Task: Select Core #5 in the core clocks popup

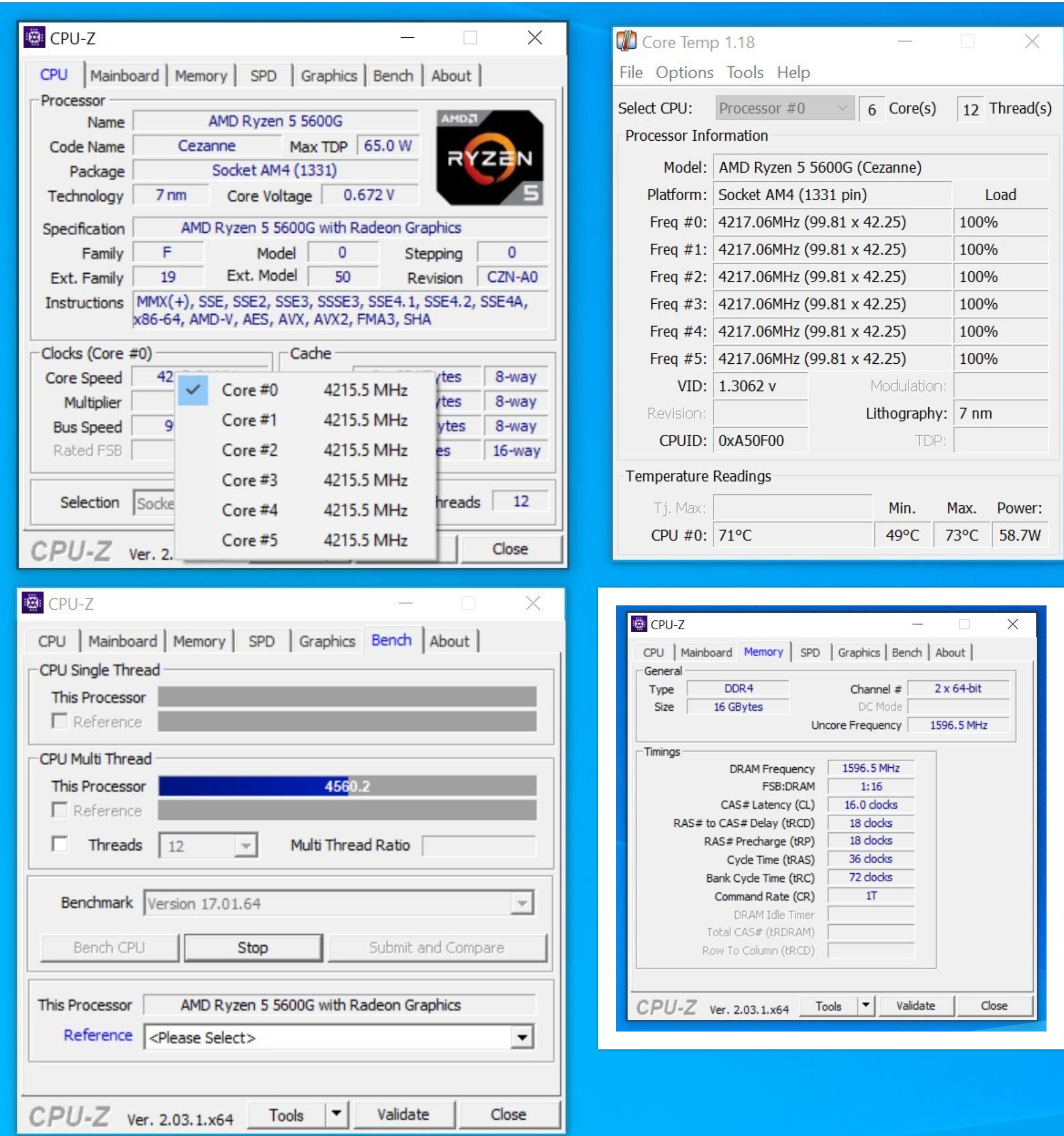Action: 307,540
